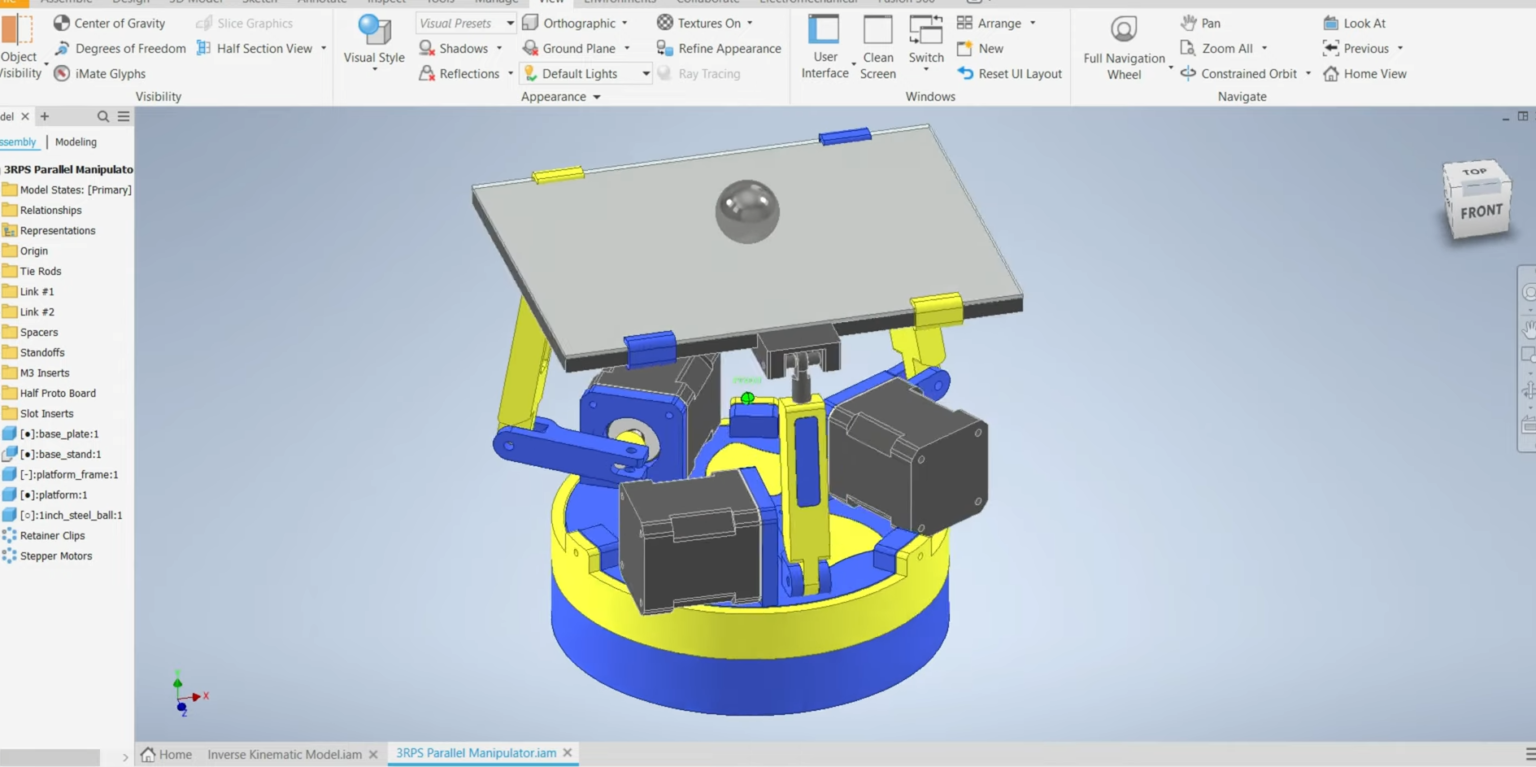The image size is (1536, 767).
Task: Switch to Inverse Kinematic Model.iam tab
Action: tap(284, 754)
